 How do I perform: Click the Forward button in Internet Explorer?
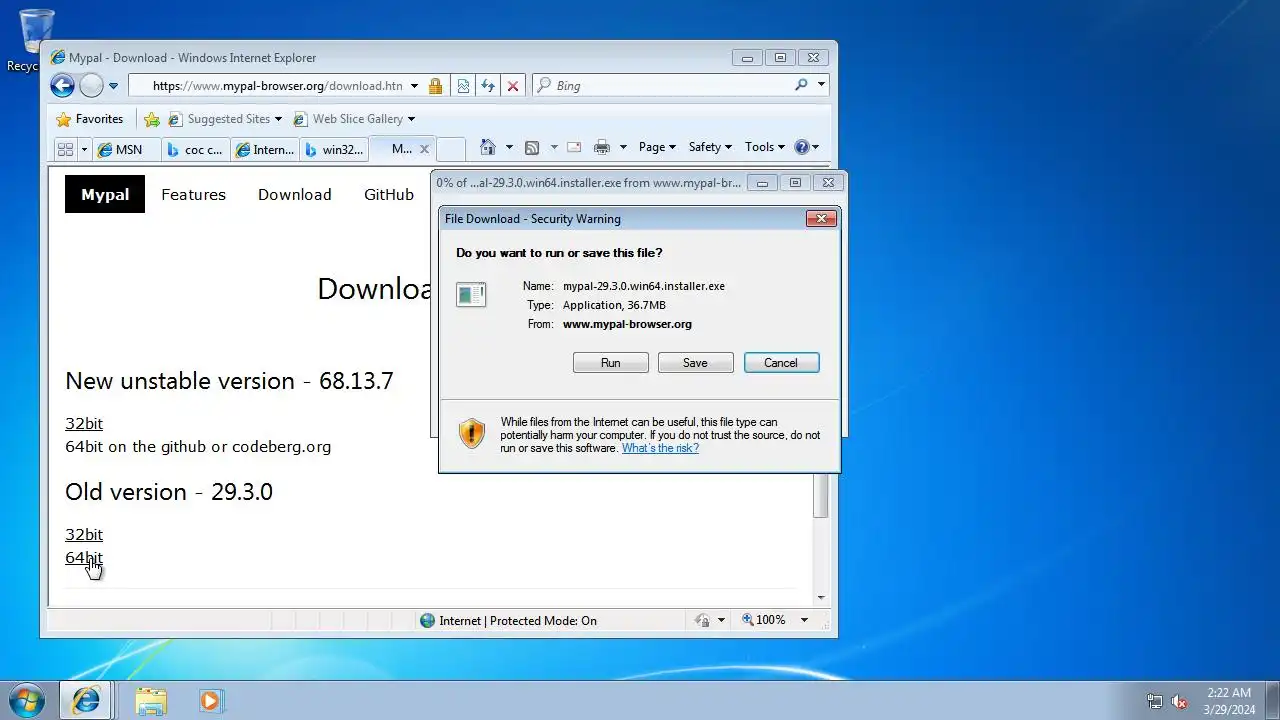(x=91, y=86)
